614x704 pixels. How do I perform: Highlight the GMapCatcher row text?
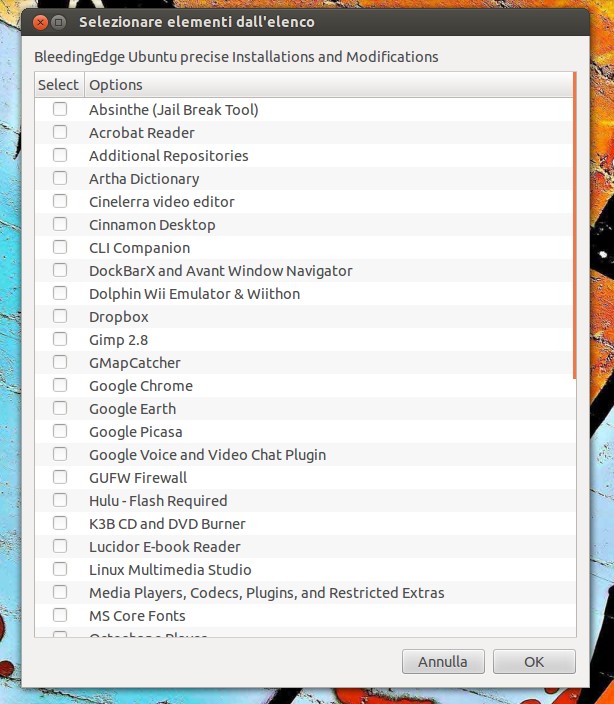135,363
